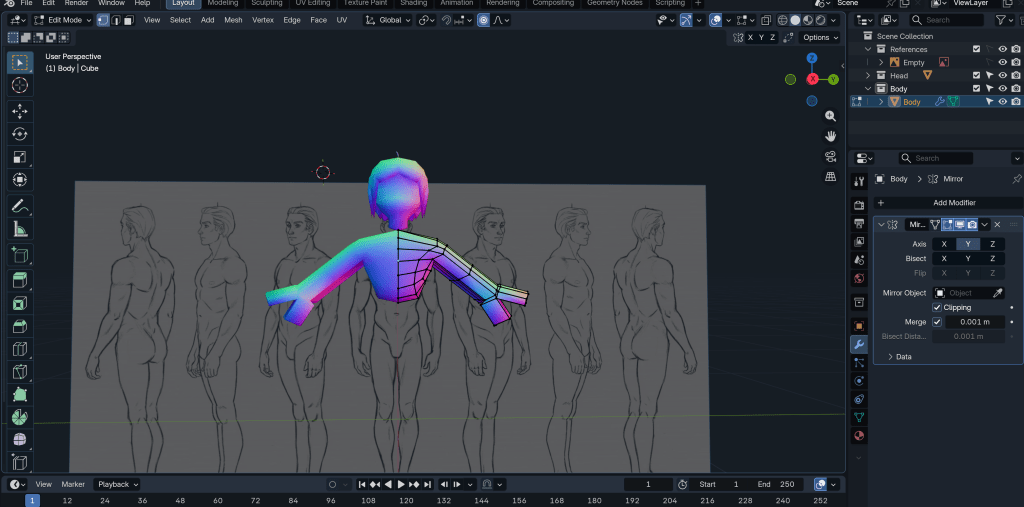Click the zoom magnifier viewport gizmo

click(x=830, y=116)
